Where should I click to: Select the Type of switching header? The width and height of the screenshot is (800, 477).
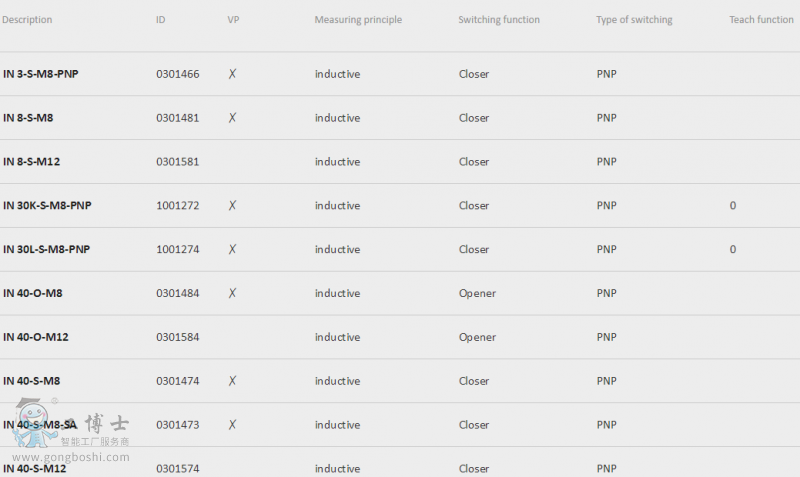(634, 19)
